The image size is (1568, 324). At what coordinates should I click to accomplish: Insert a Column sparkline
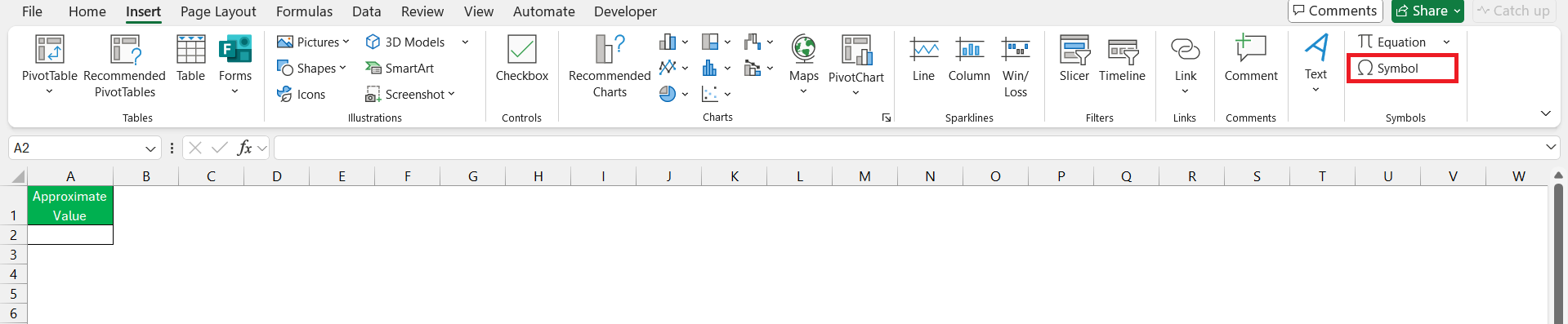coord(969,59)
